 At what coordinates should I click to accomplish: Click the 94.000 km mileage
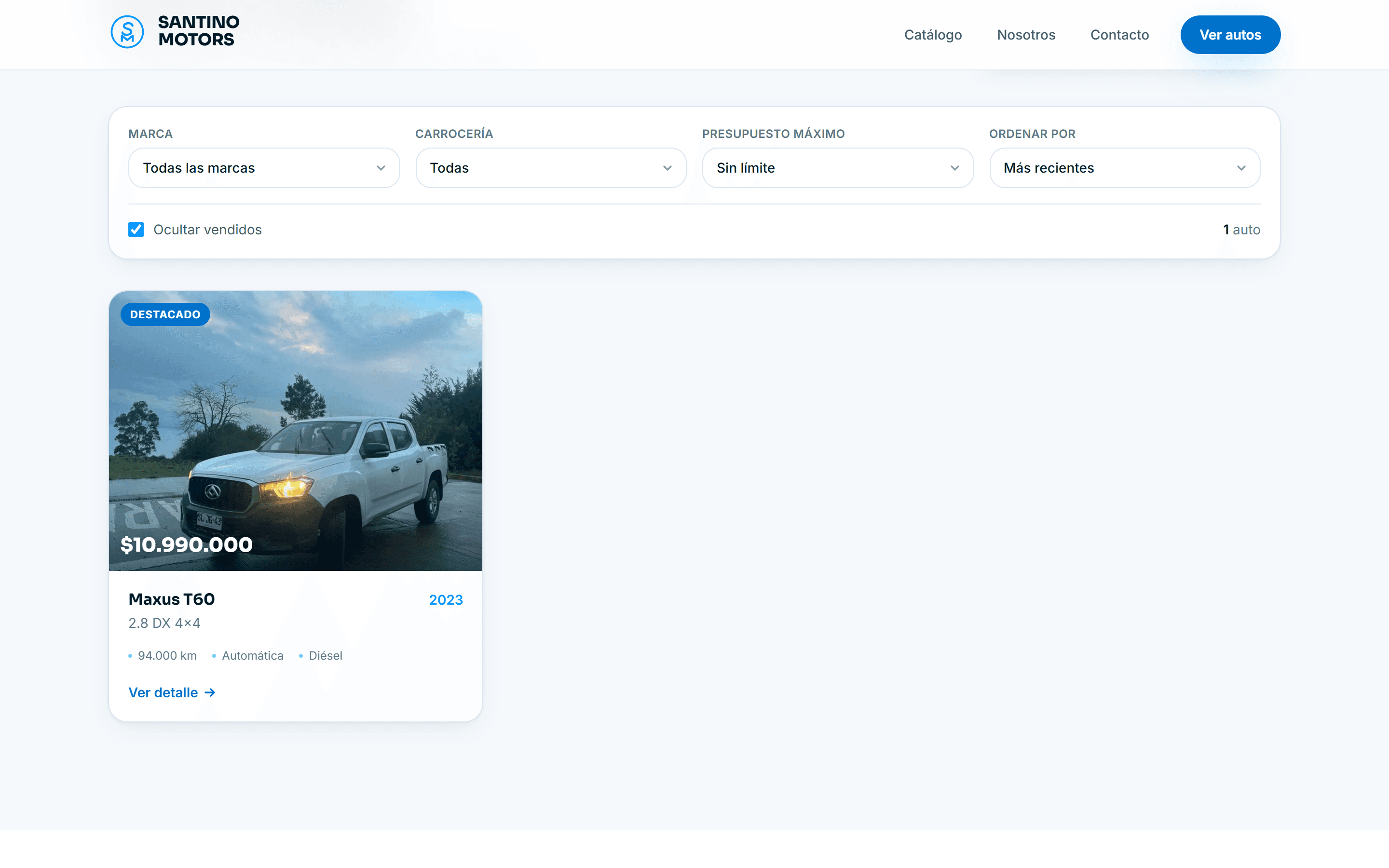(167, 656)
